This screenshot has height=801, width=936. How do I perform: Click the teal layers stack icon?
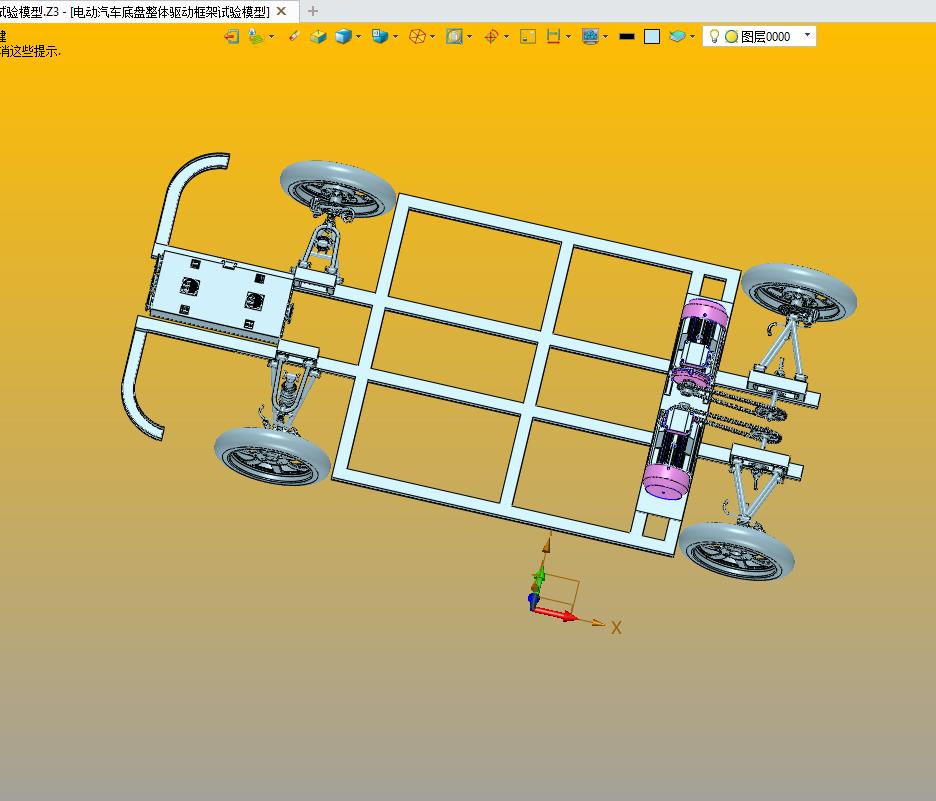(x=677, y=36)
